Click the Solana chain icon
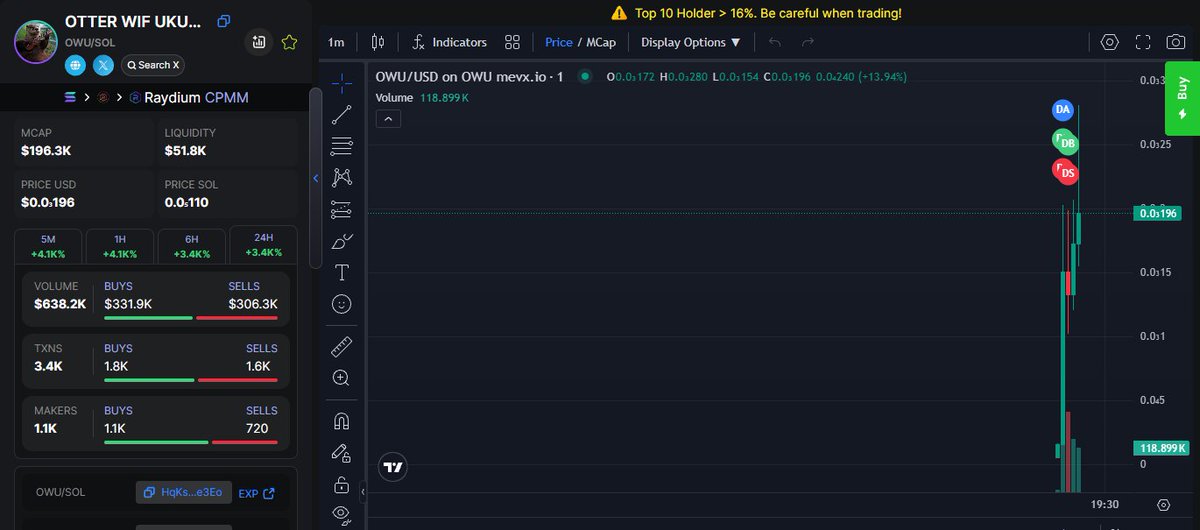The width and height of the screenshot is (1200, 530). point(70,97)
